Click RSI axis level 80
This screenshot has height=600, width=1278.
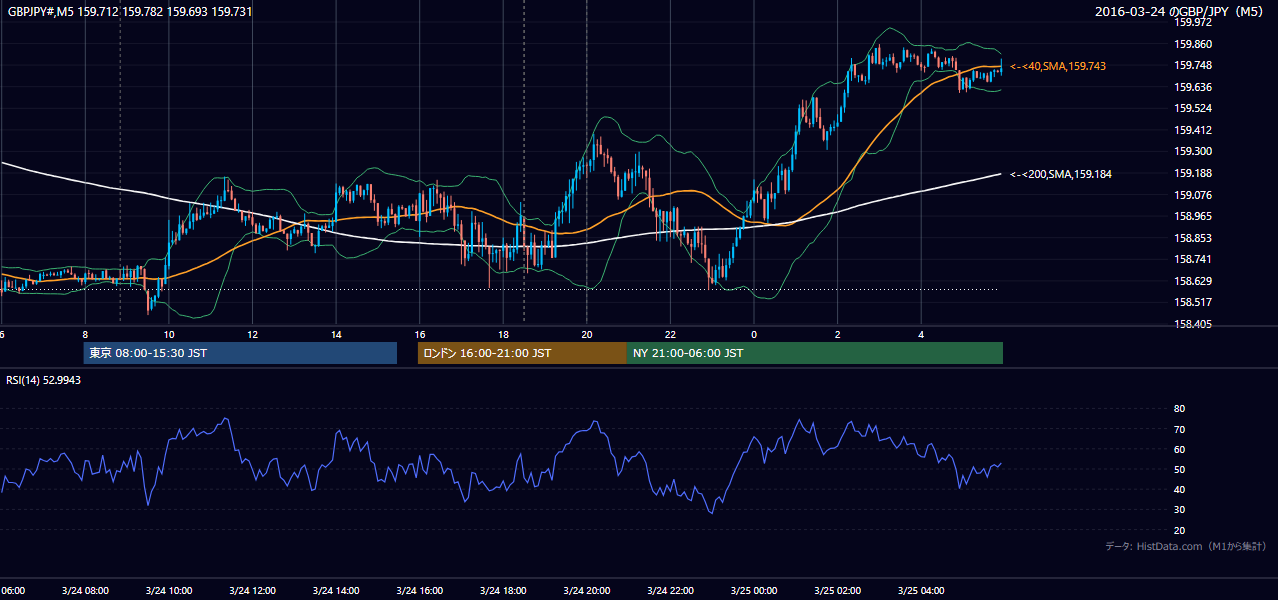tap(1179, 409)
